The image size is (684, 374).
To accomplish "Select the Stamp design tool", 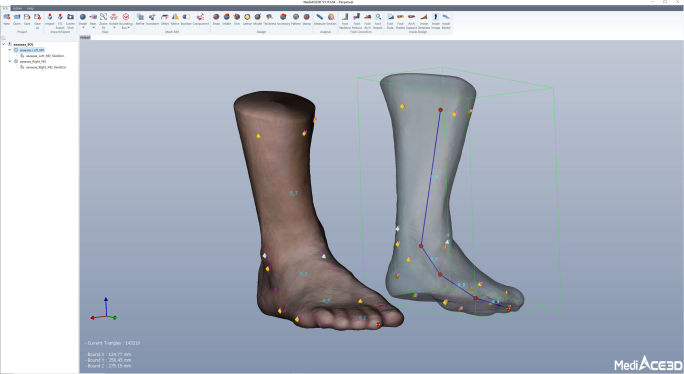I will pos(307,19).
